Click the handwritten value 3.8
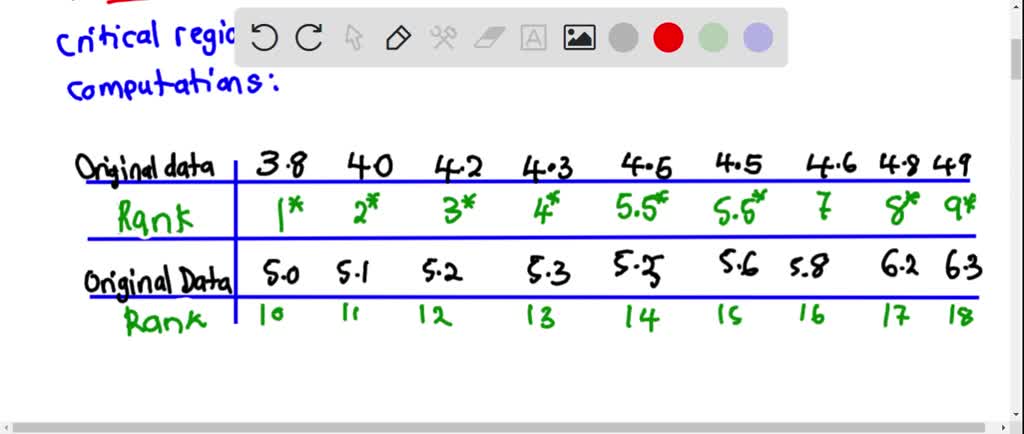The width and height of the screenshot is (1024, 434). (281, 165)
